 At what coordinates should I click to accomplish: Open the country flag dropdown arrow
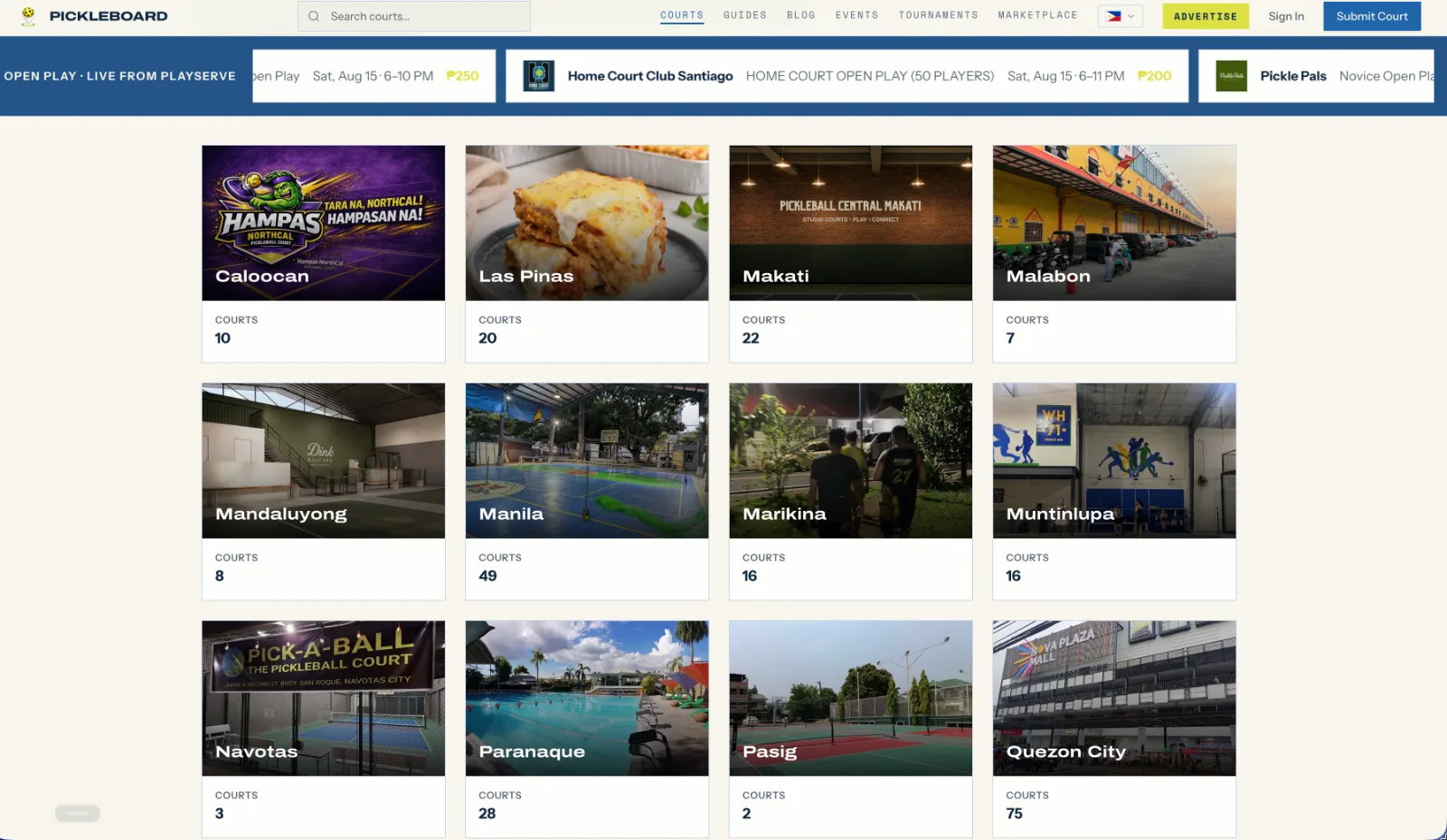(1130, 16)
